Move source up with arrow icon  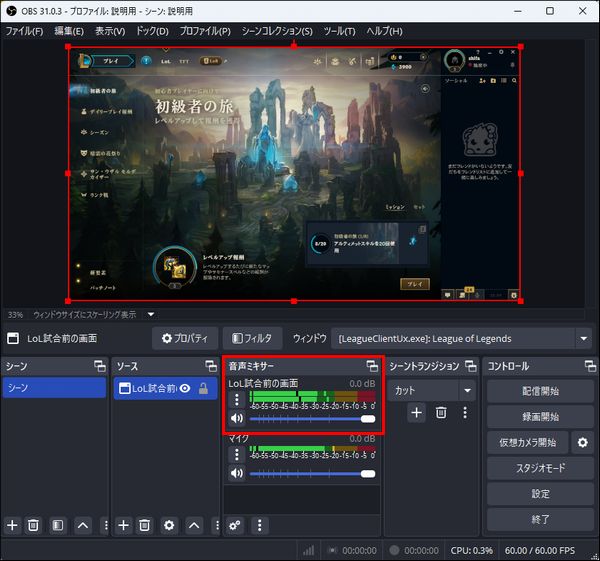194,525
